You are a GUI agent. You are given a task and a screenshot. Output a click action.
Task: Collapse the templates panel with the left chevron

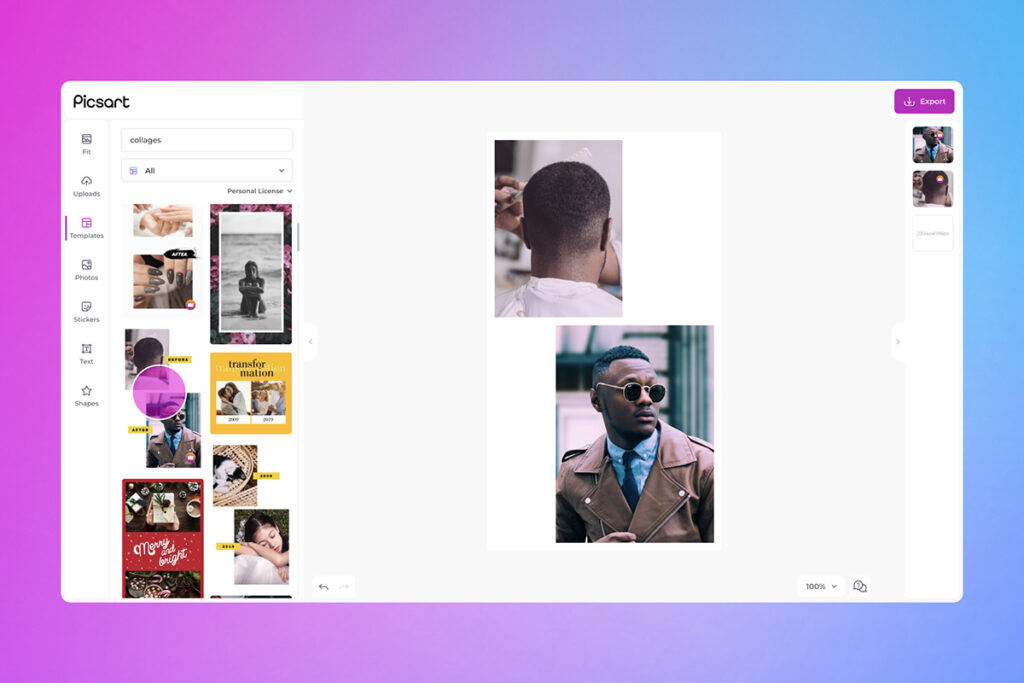tap(310, 342)
